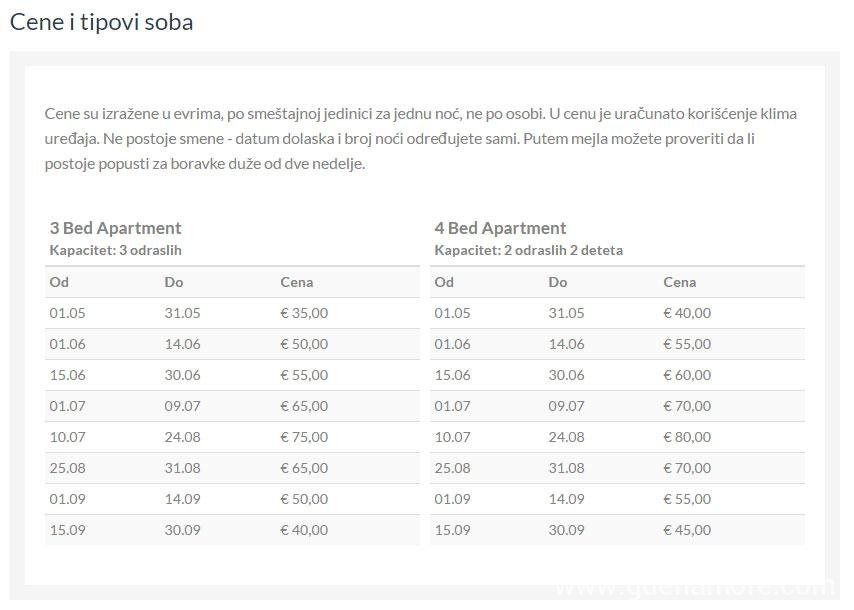
Task: Click the 3 Bed Apartment "Cena" column header
Action: (x=298, y=282)
